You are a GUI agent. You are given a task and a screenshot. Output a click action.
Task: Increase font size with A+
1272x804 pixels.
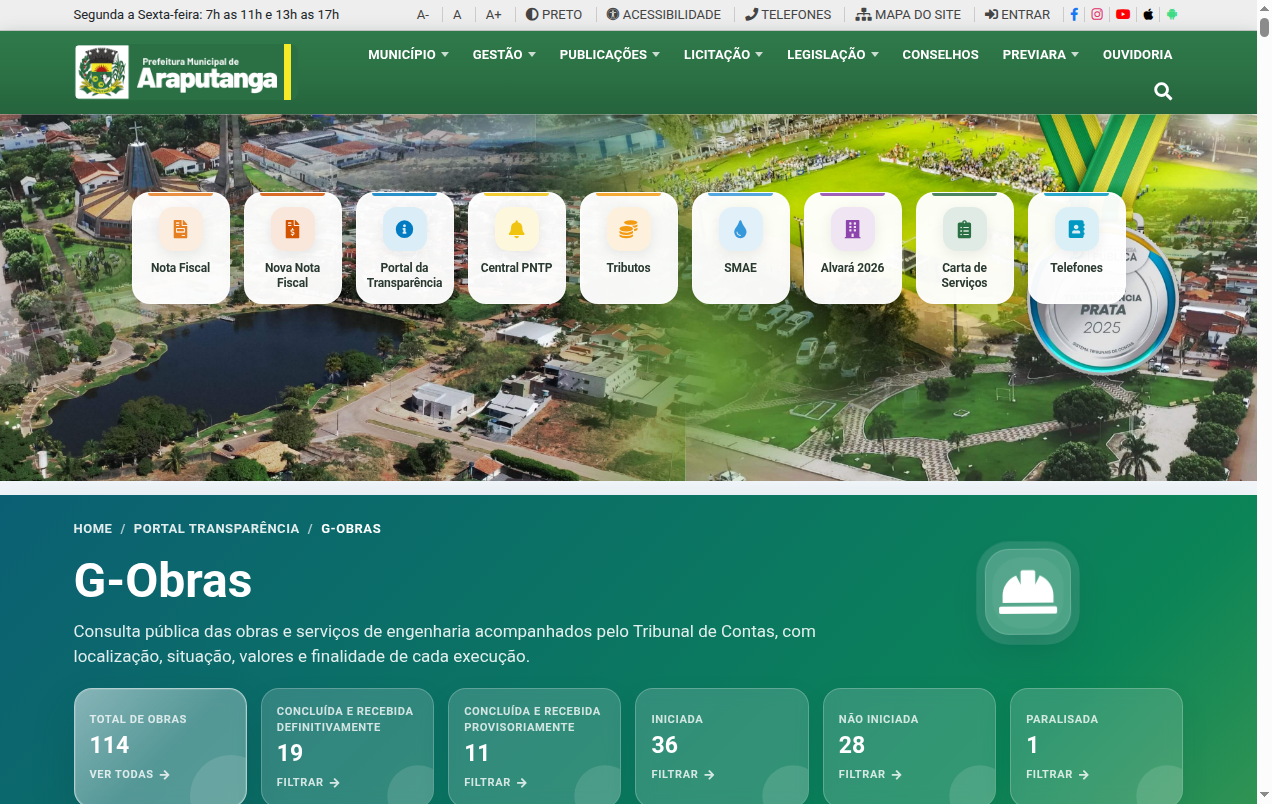(x=494, y=15)
